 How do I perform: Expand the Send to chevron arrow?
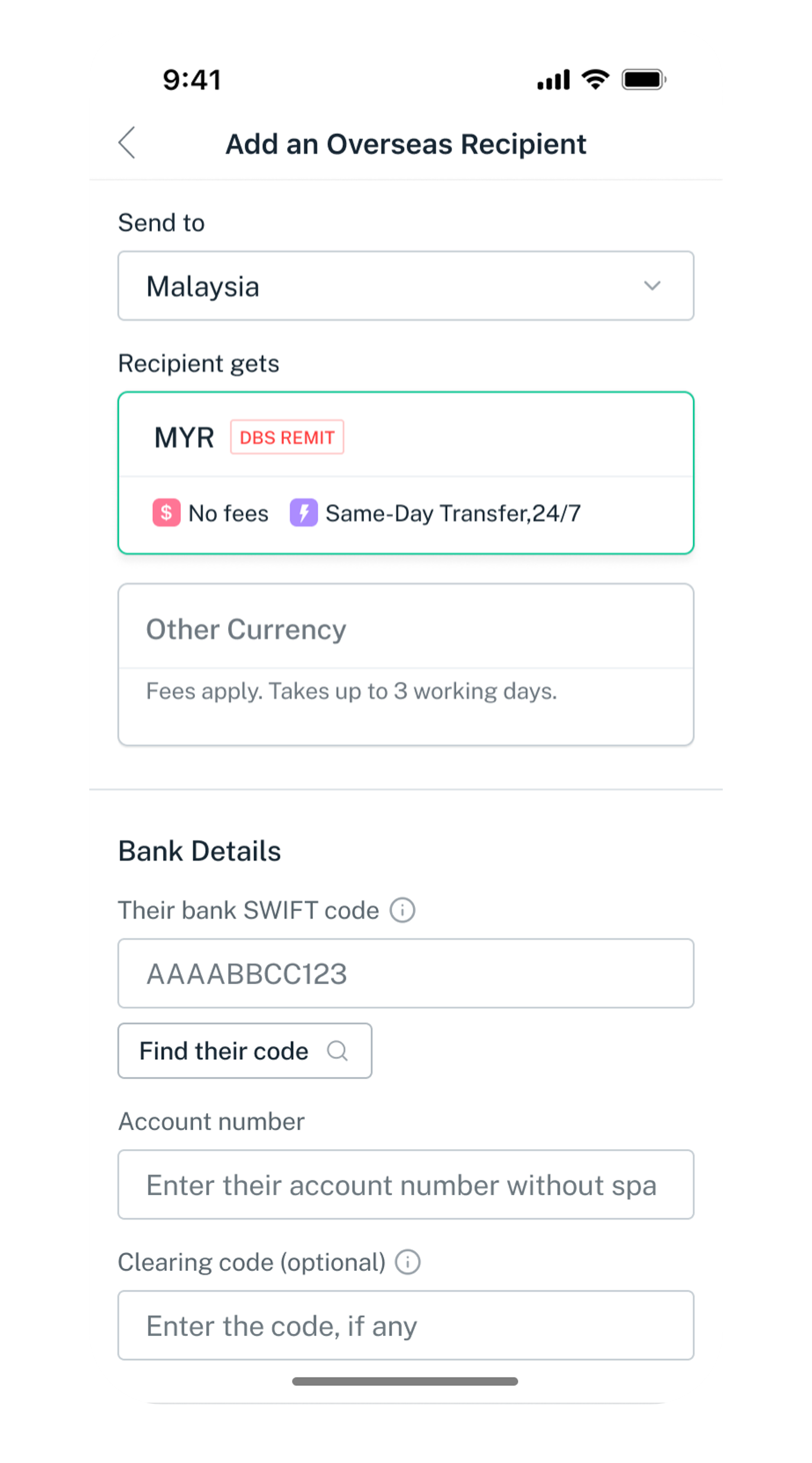pos(652,286)
